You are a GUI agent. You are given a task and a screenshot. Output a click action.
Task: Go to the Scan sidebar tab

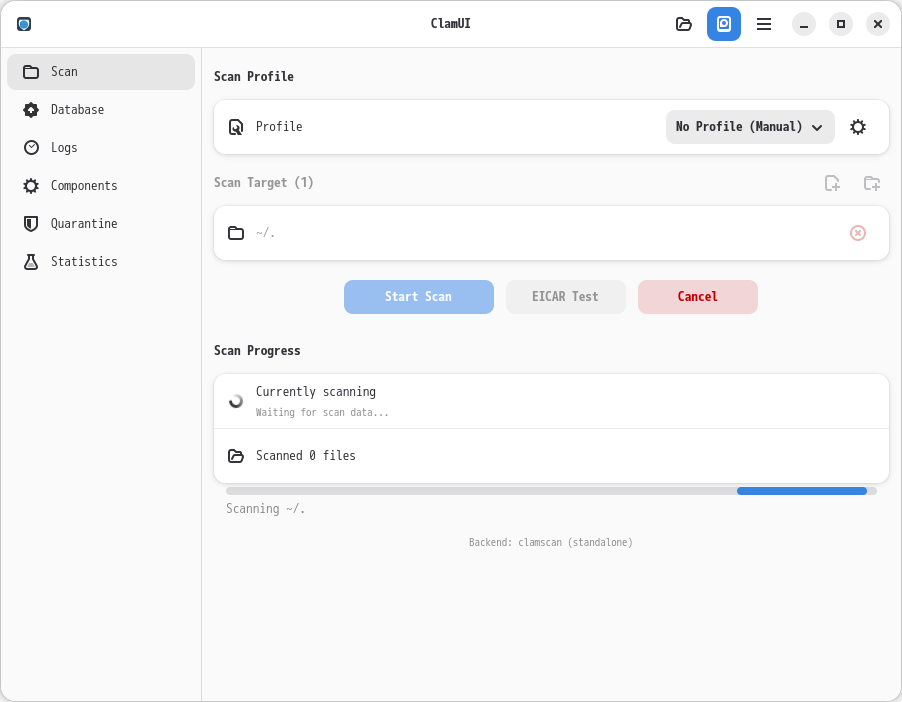click(100, 72)
